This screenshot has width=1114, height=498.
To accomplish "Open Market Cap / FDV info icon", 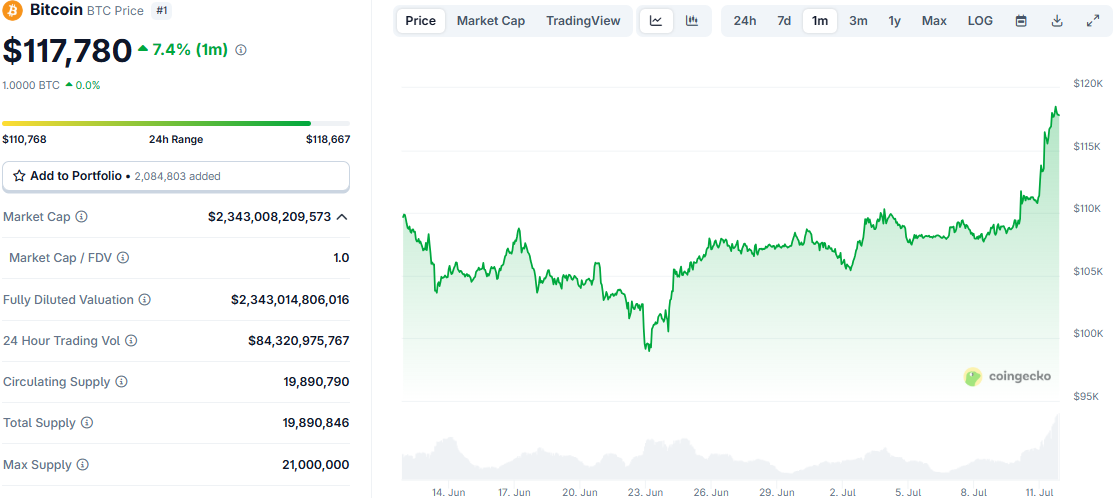I will click(x=123, y=258).
